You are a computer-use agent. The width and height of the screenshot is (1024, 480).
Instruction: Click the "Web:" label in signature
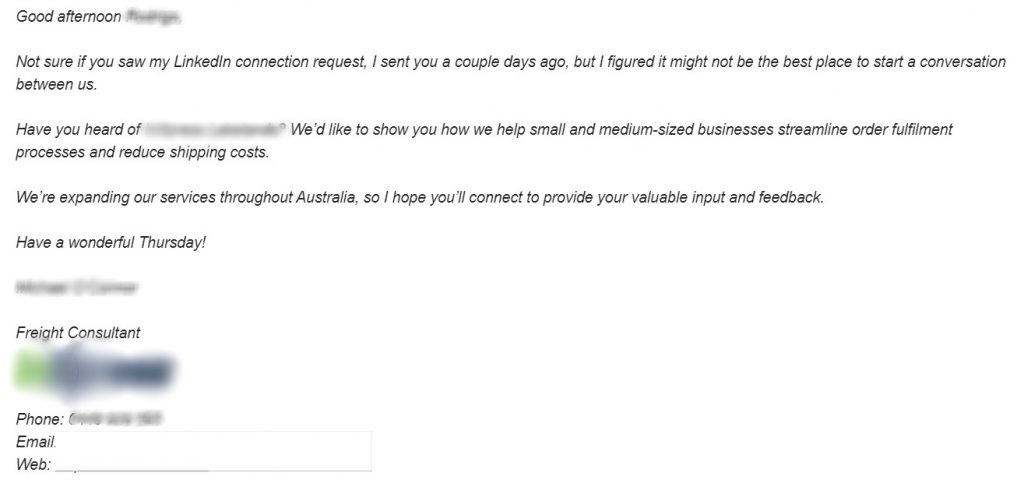[33, 464]
